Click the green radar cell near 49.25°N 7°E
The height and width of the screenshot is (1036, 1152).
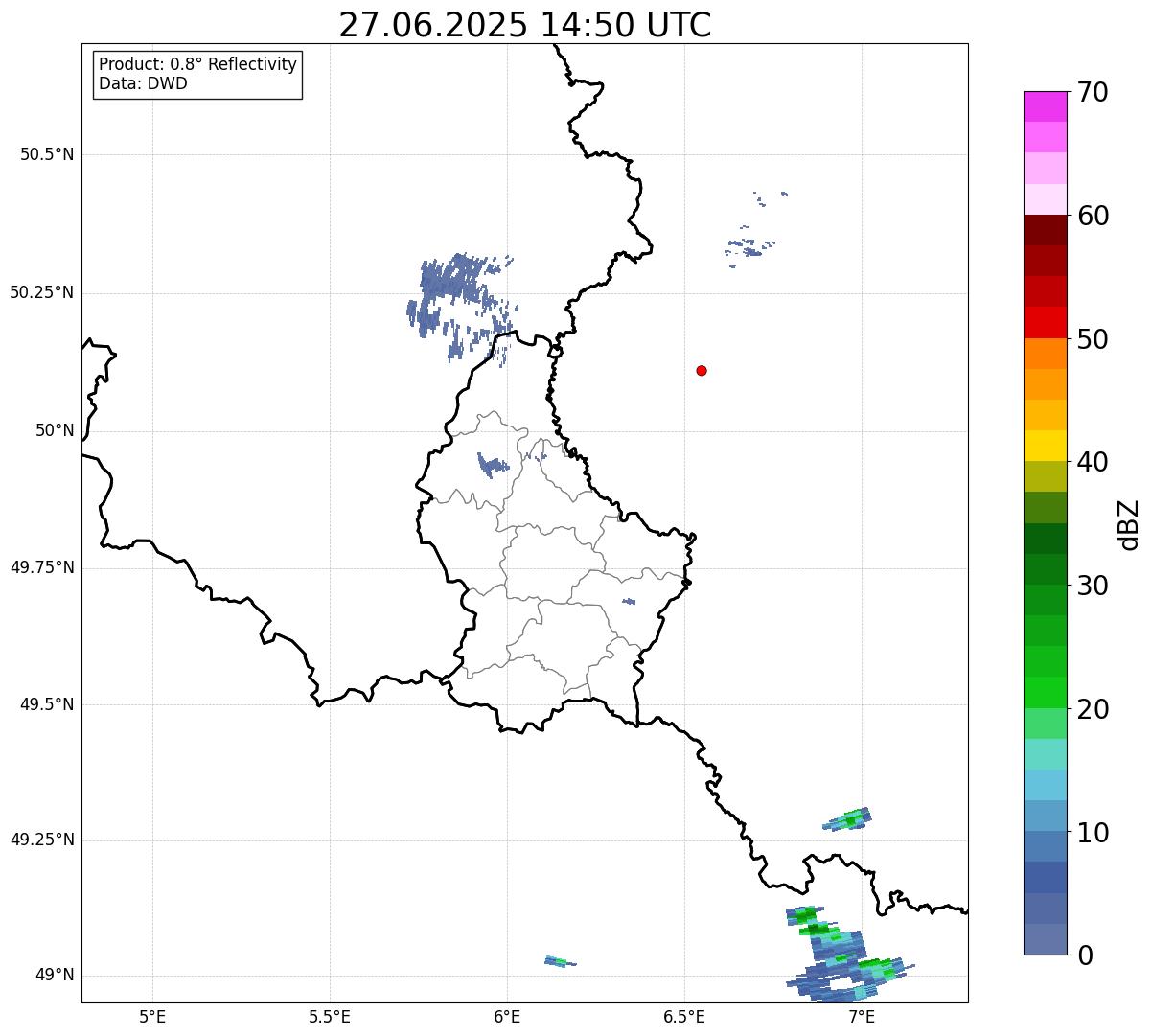[848, 819]
